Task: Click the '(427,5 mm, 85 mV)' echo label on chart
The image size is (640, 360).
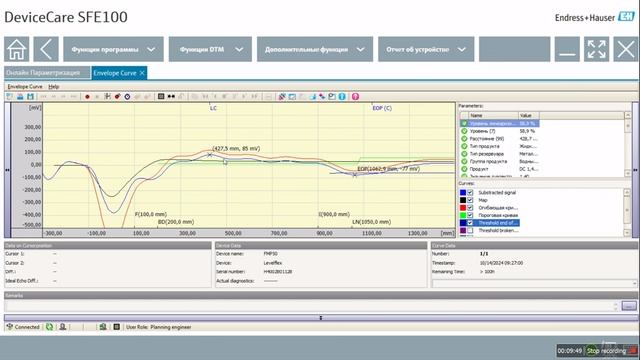Action: [x=236, y=149]
